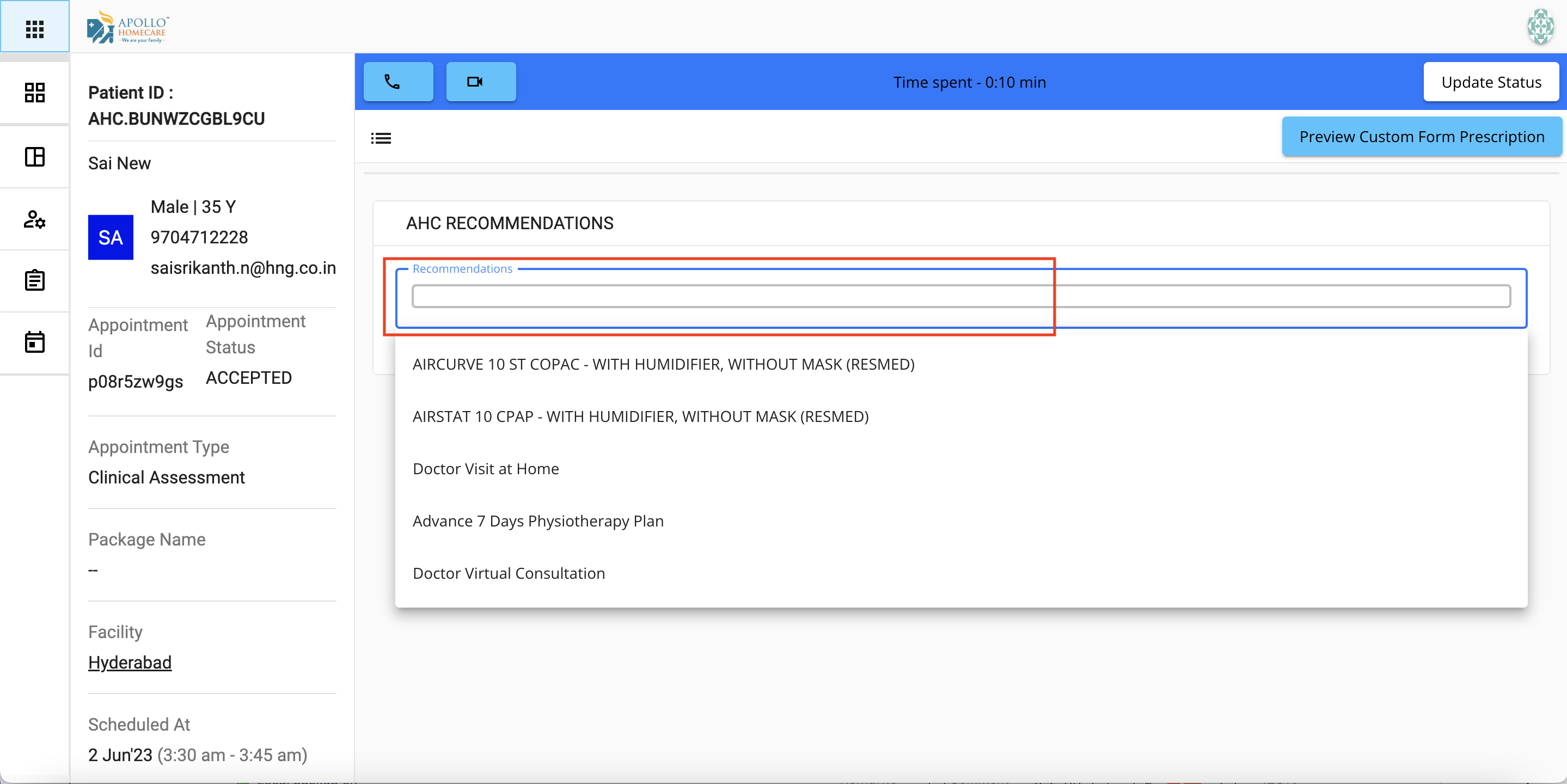Open the clipboard notes sidebar icon
The image size is (1567, 784).
35,280
